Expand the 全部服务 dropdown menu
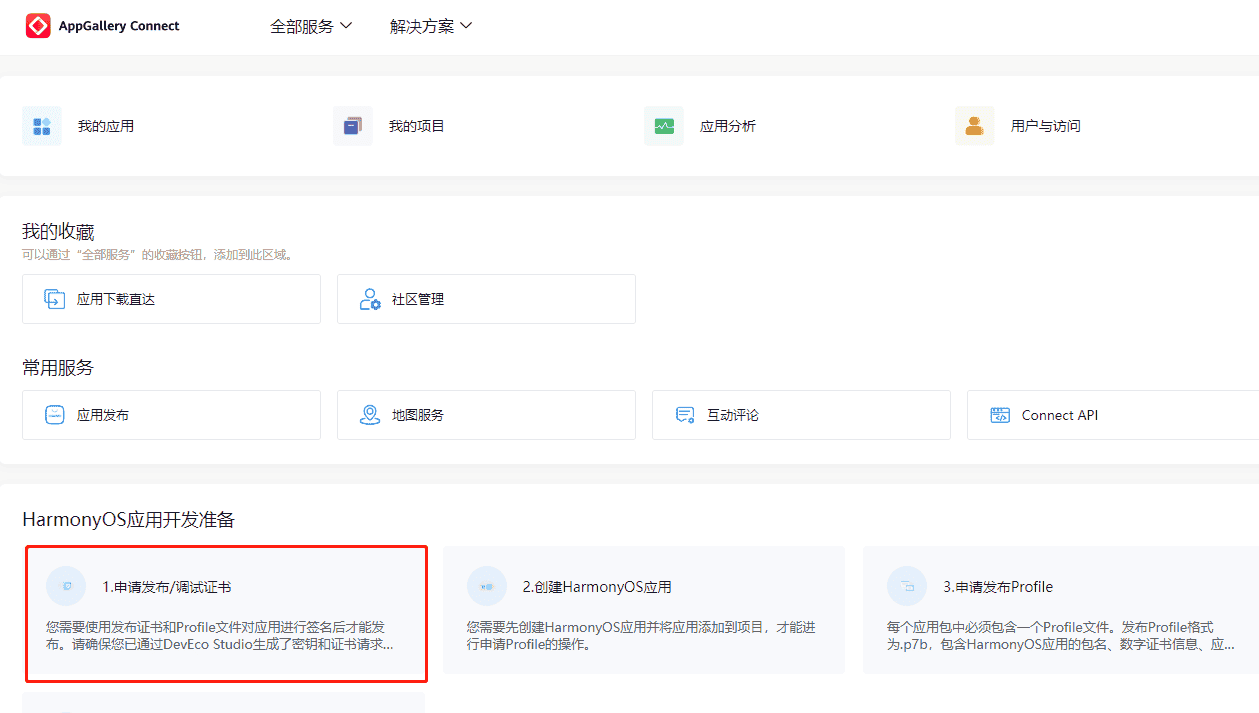The height and width of the screenshot is (713, 1259). (311, 27)
